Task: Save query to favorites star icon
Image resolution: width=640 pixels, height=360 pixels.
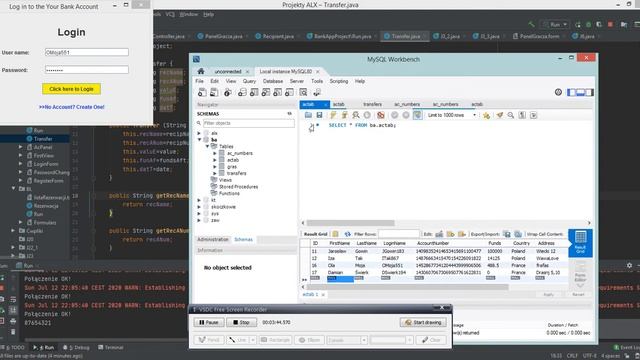Action: (x=486, y=115)
